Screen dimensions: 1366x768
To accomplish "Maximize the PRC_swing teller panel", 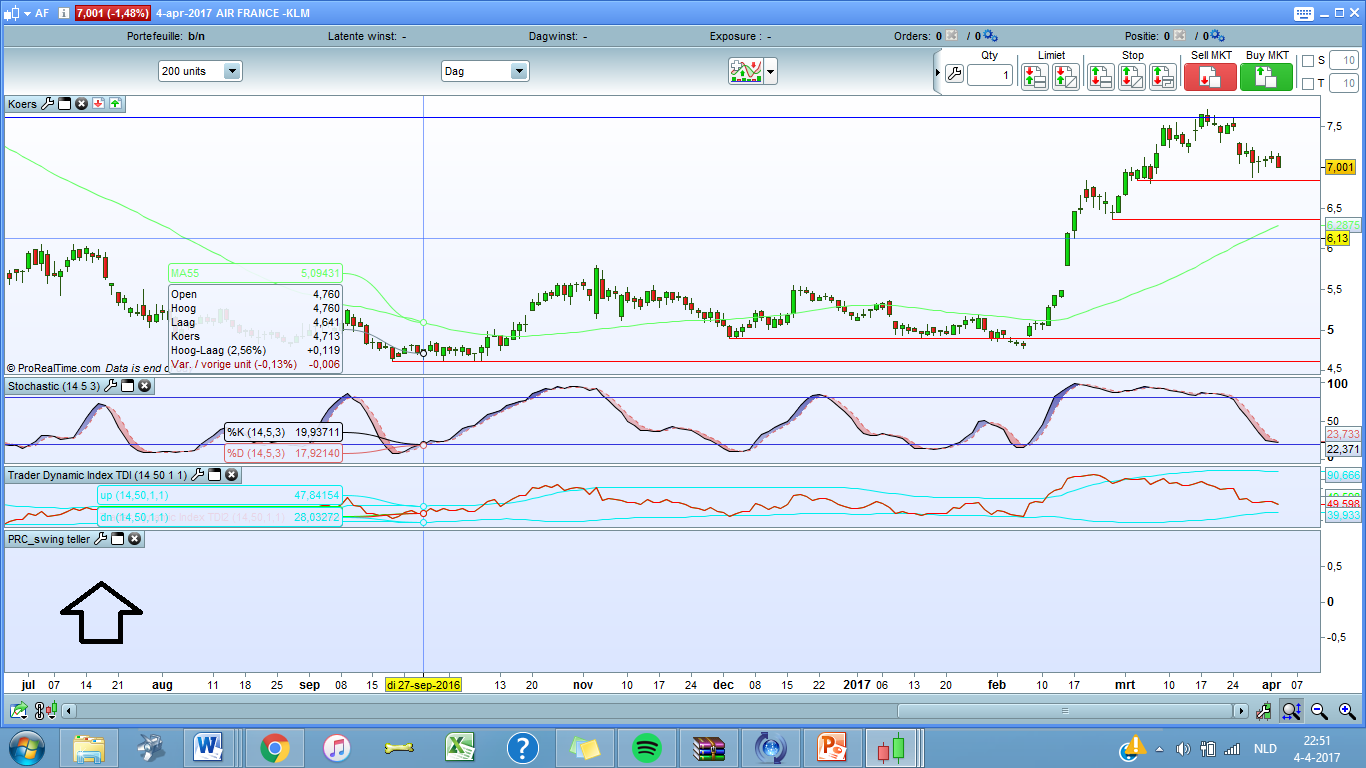I will (116, 539).
